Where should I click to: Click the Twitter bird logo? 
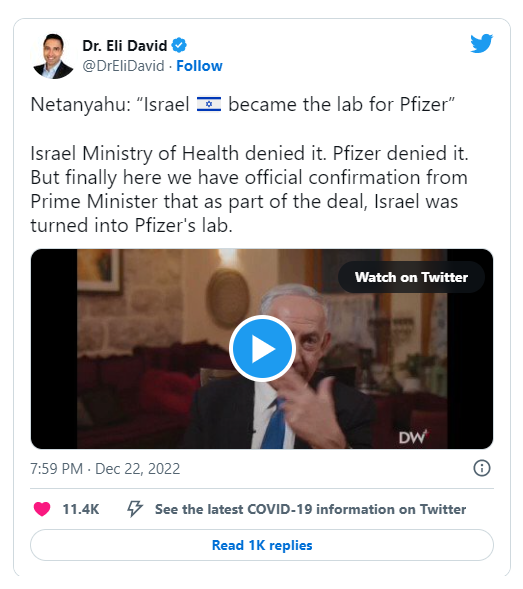[x=481, y=43]
